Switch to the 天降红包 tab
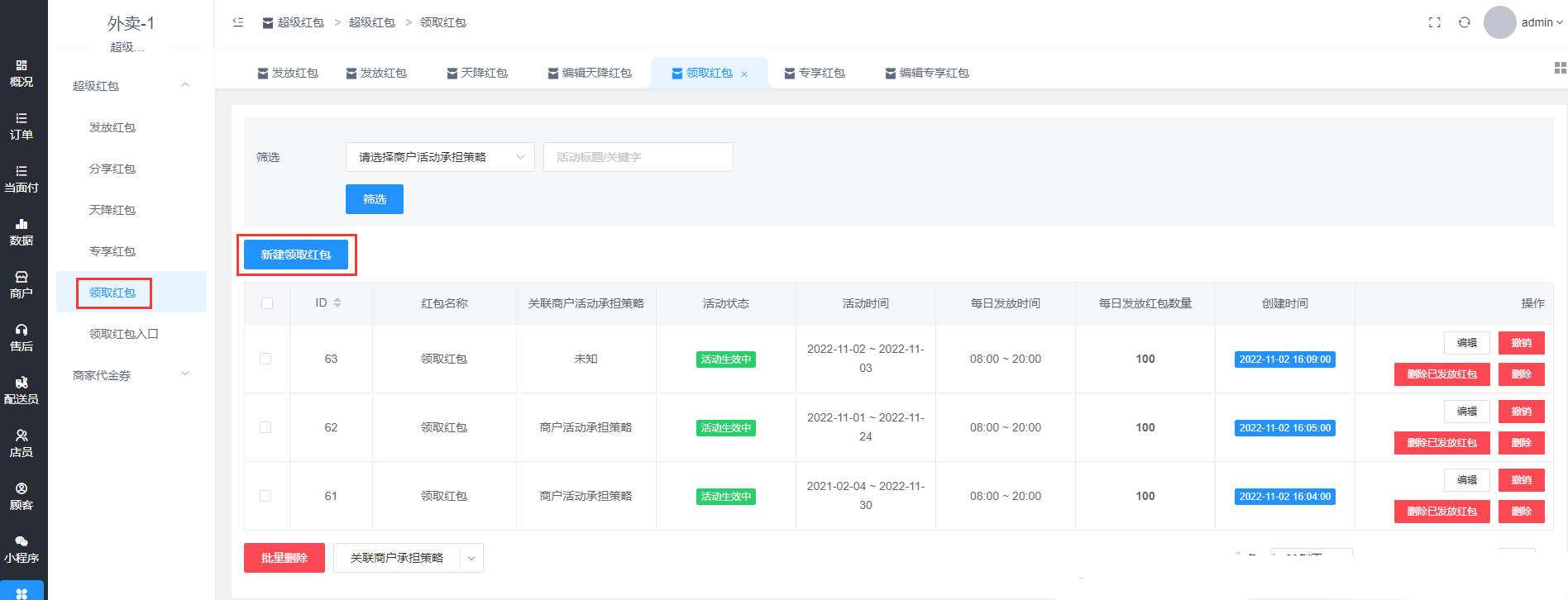Viewport: 1568px width, 600px height. [477, 73]
